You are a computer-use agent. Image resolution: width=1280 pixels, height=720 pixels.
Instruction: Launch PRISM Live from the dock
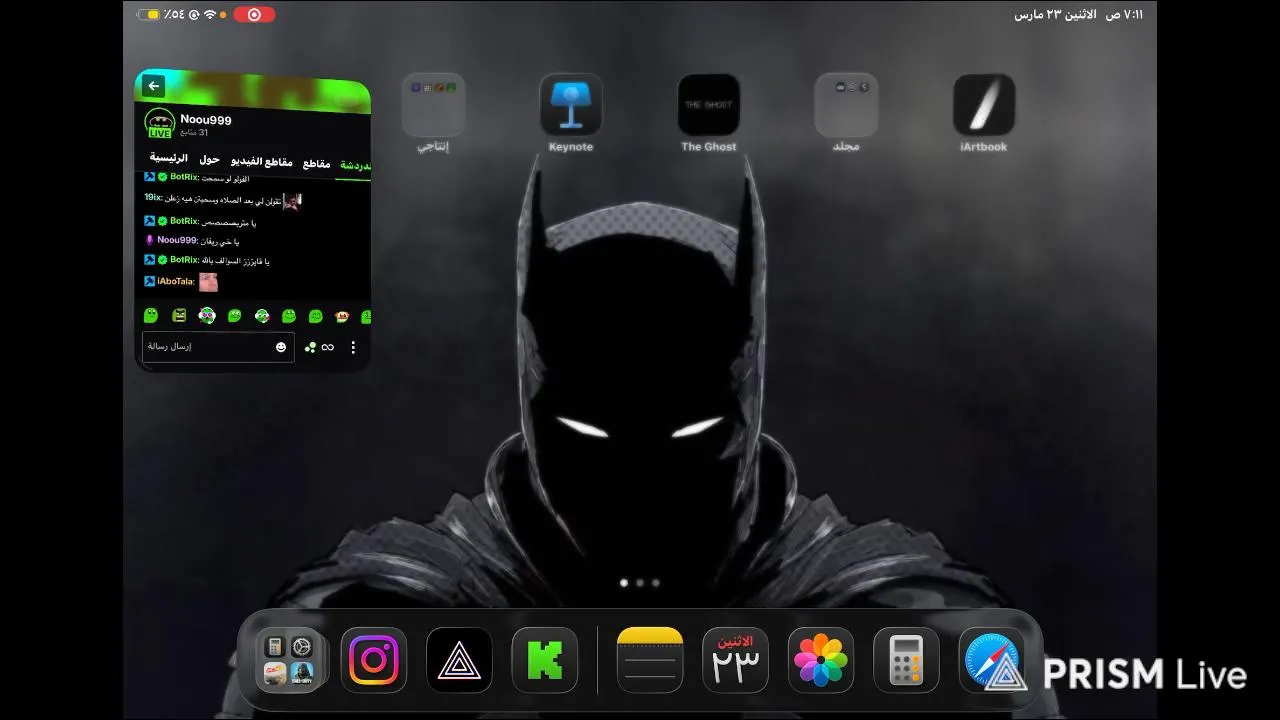click(x=459, y=660)
